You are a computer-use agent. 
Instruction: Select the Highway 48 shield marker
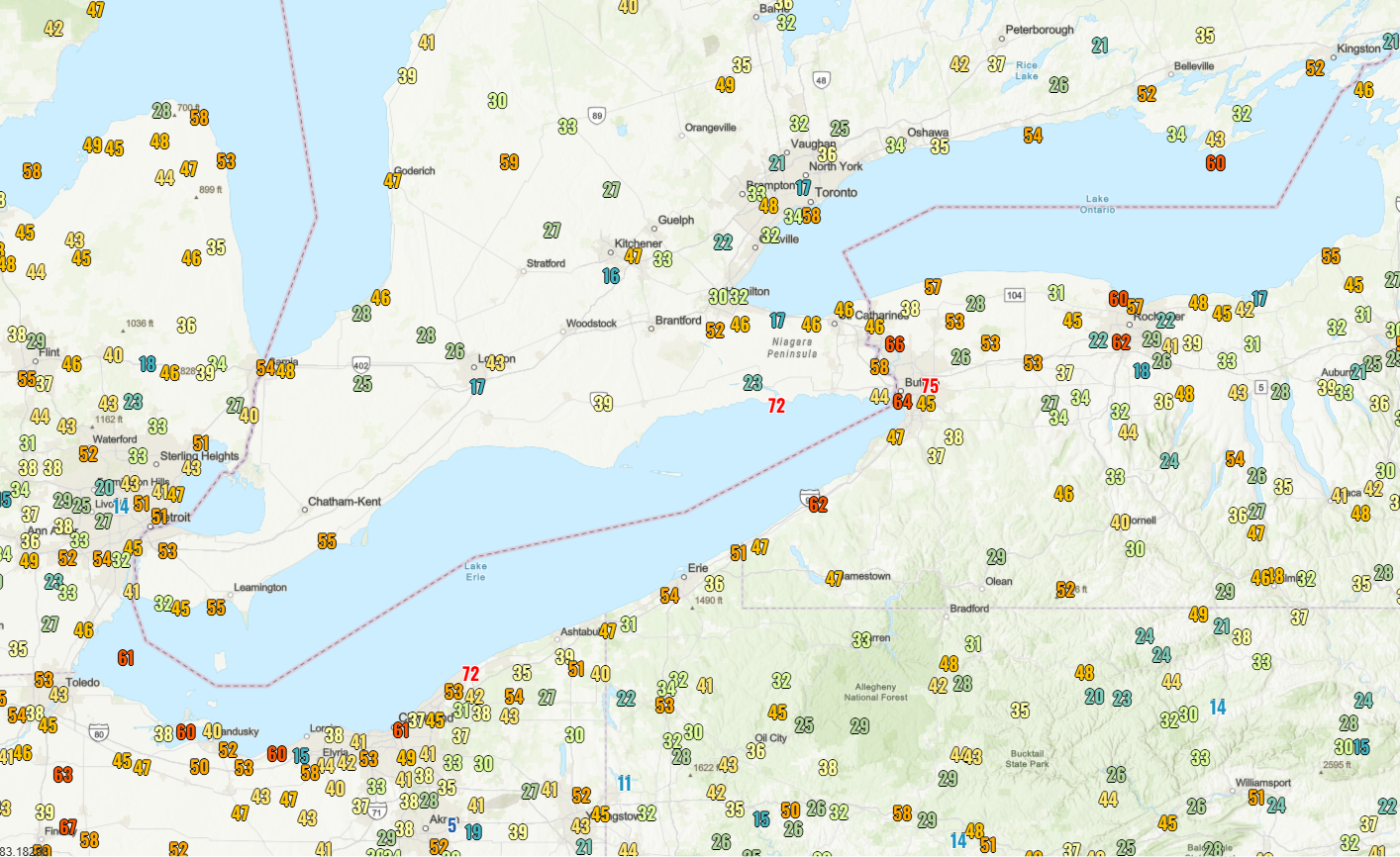pyautogui.click(x=821, y=80)
